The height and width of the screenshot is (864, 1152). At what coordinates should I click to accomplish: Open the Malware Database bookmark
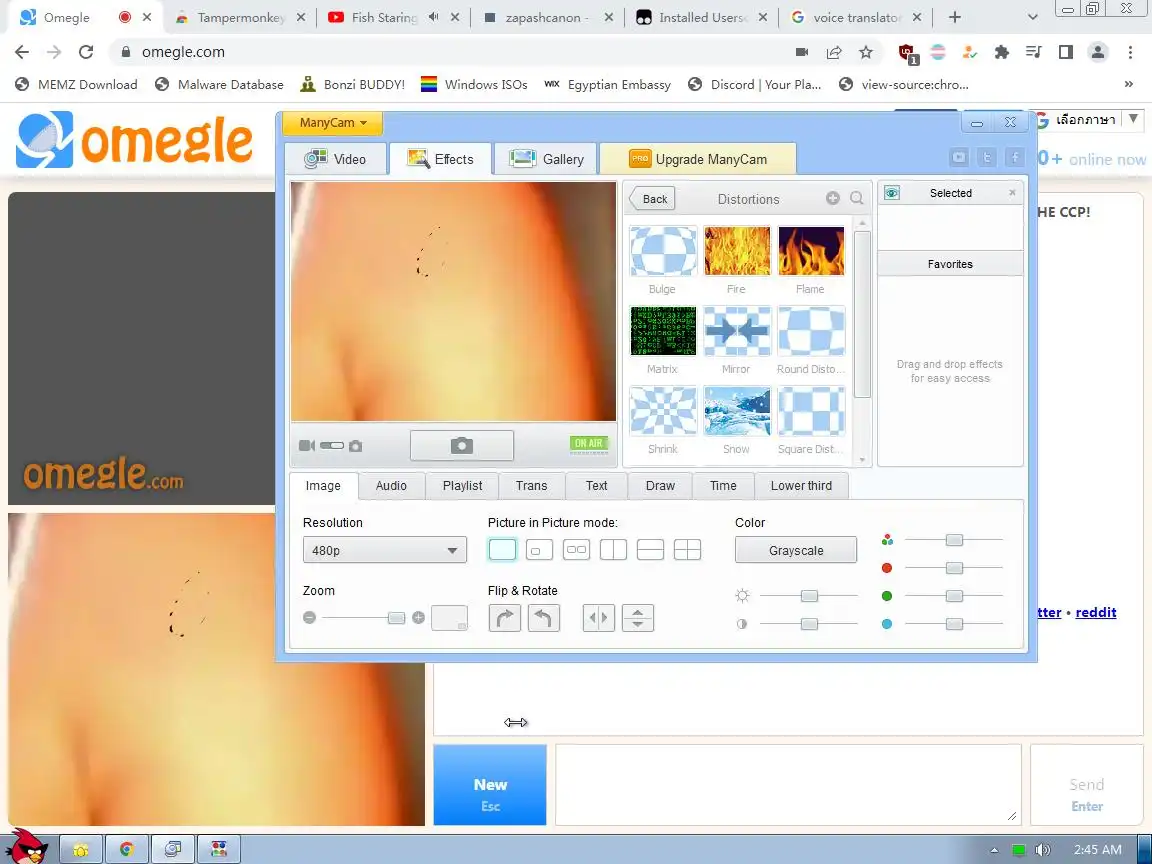[219, 84]
